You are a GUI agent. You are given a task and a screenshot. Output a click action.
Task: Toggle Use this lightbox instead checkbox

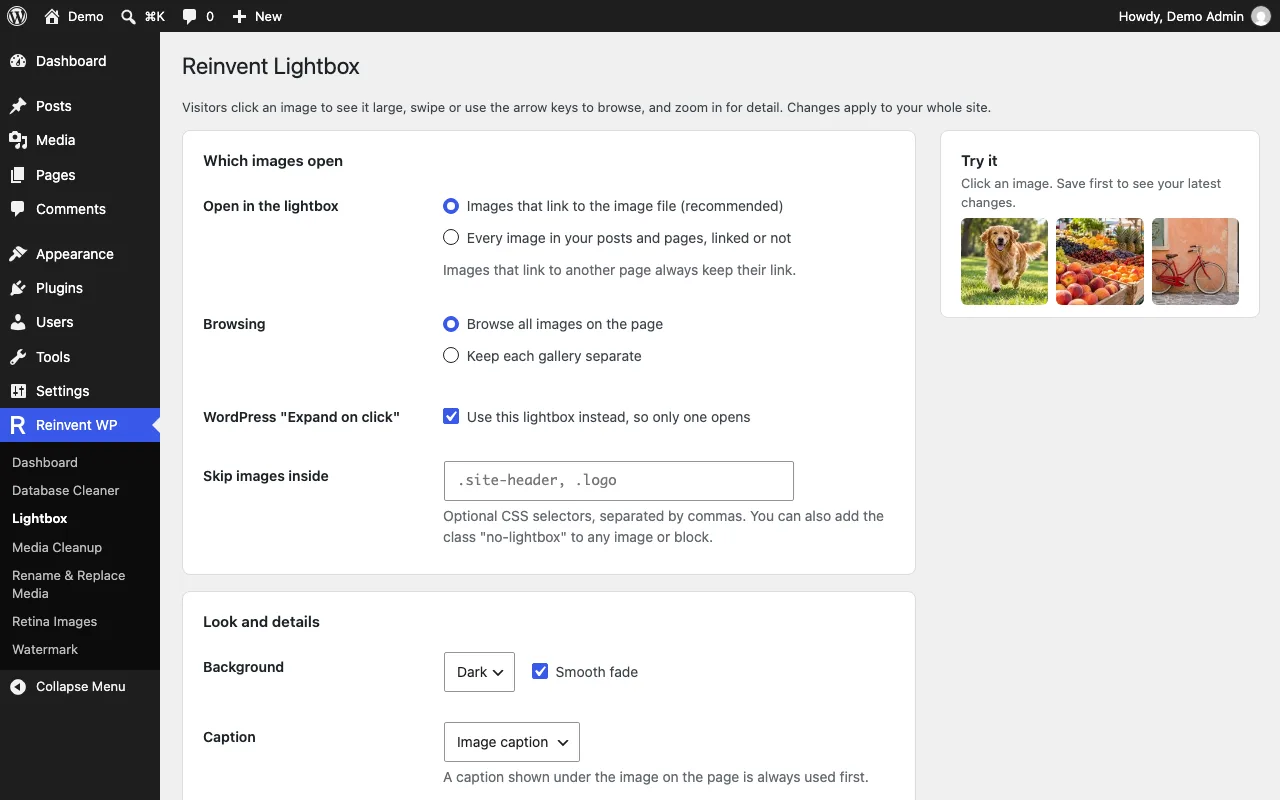coord(451,417)
